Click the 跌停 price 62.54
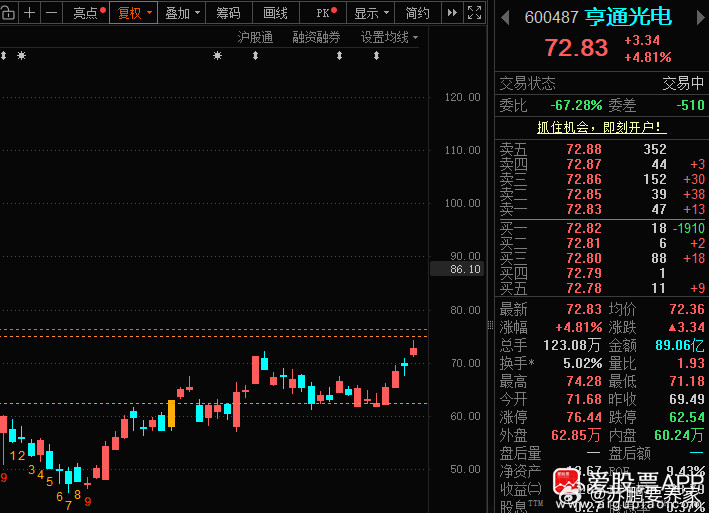Screen dimensions: 709x513 pos(687,417)
